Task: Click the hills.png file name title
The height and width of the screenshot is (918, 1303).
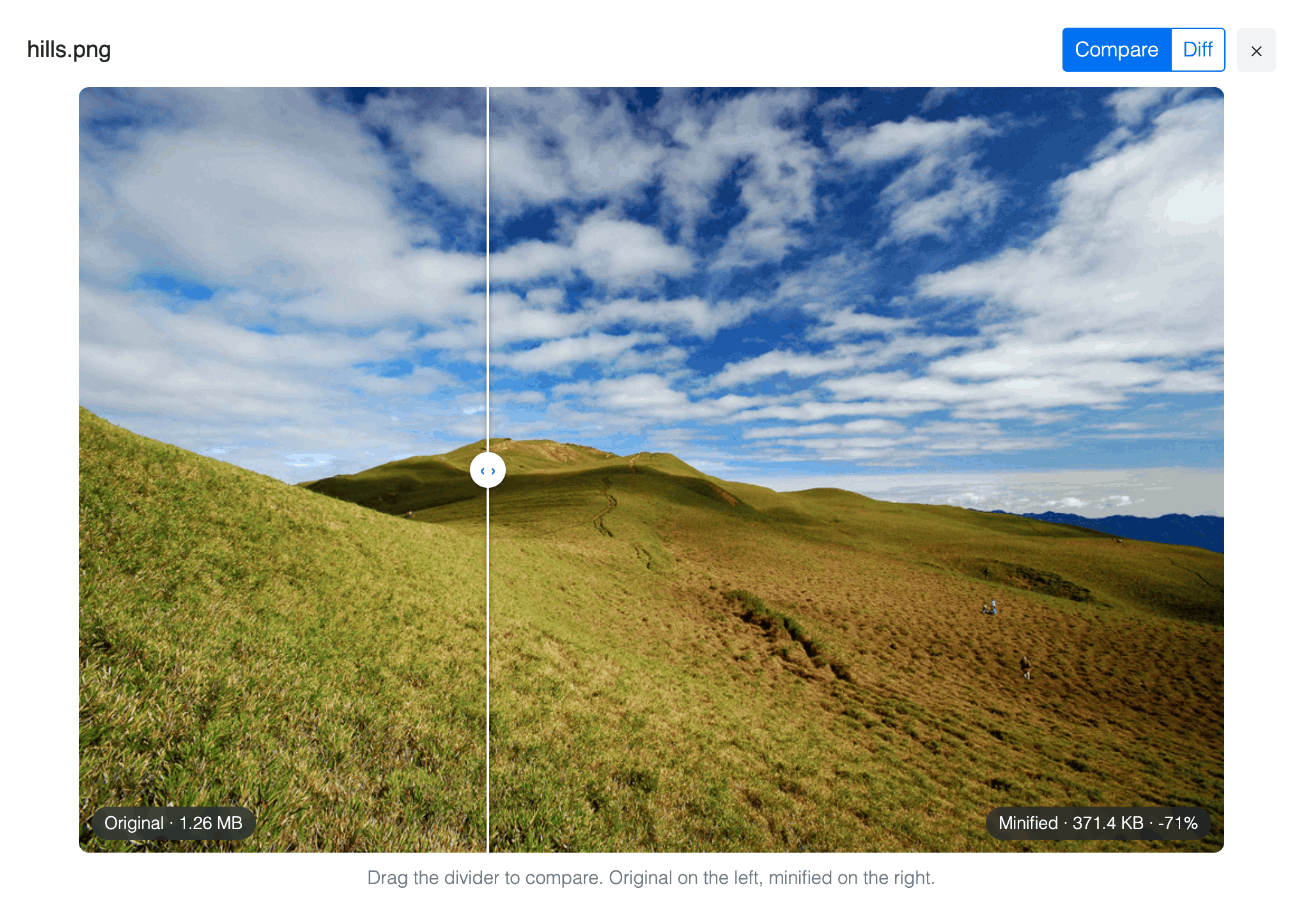Action: click(69, 50)
